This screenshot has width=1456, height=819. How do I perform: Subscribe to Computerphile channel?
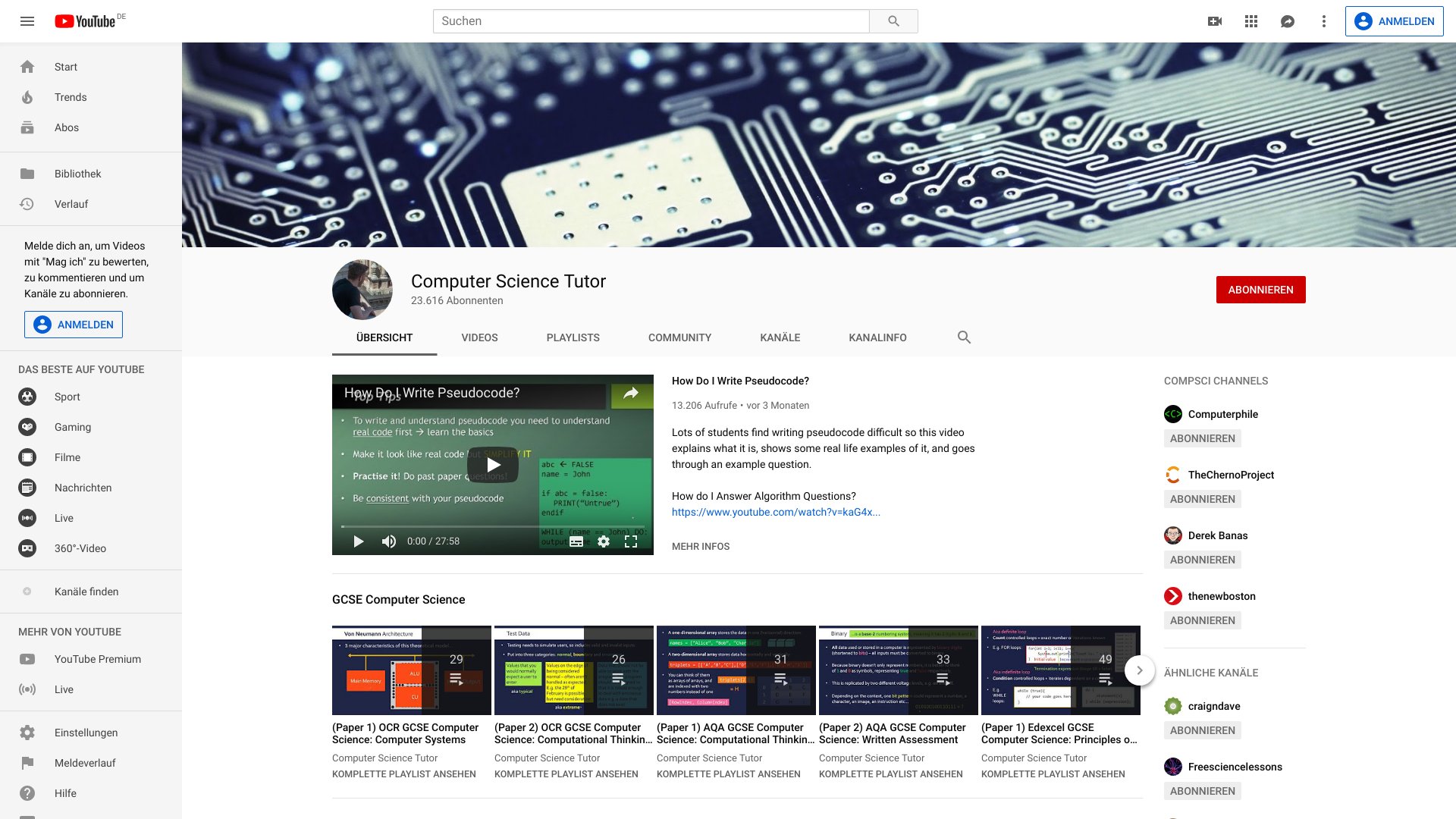pyautogui.click(x=1203, y=438)
